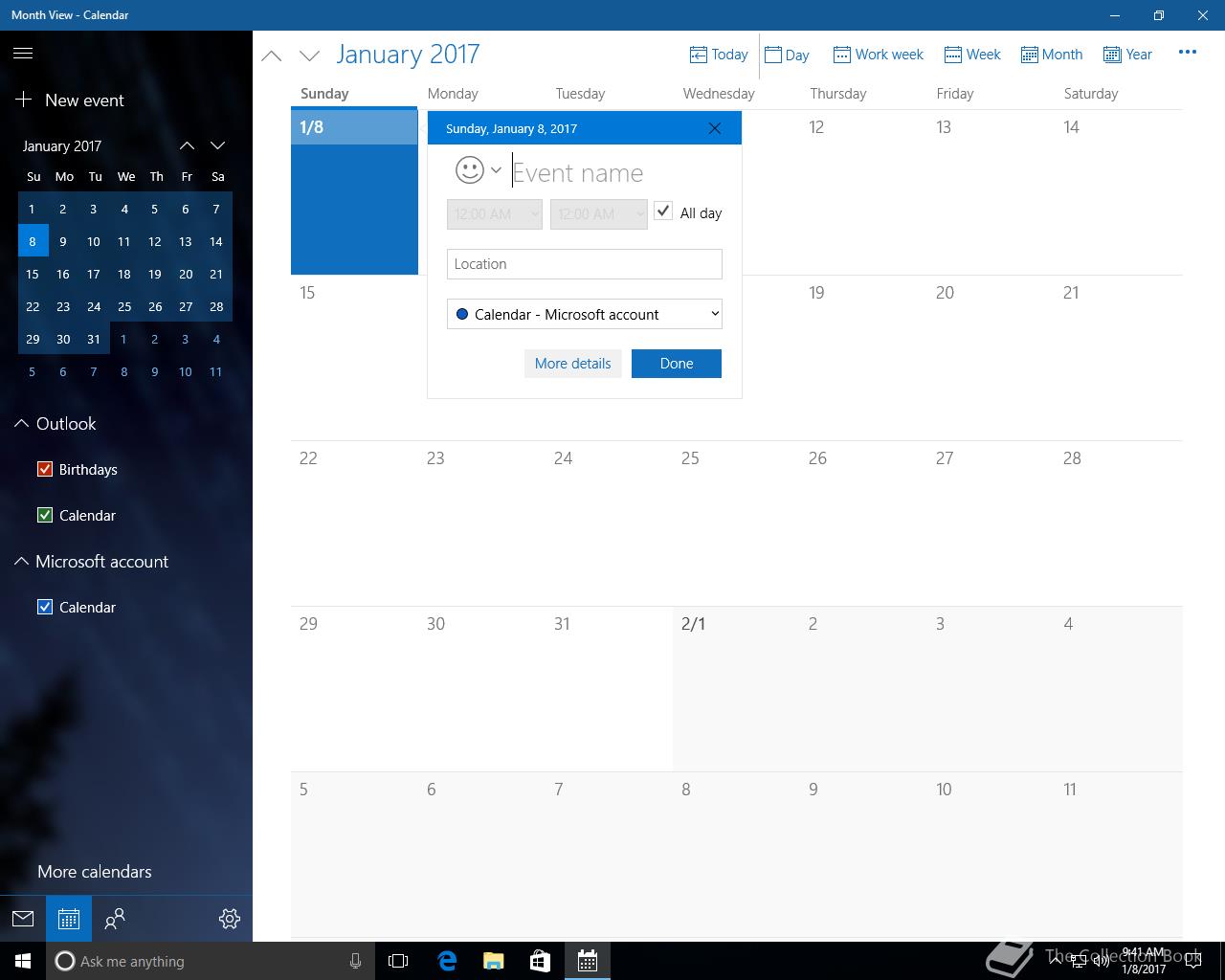Screen dimensions: 1225x980
Task: Select the 2/1 cell in month grid
Action: [x=736, y=689]
